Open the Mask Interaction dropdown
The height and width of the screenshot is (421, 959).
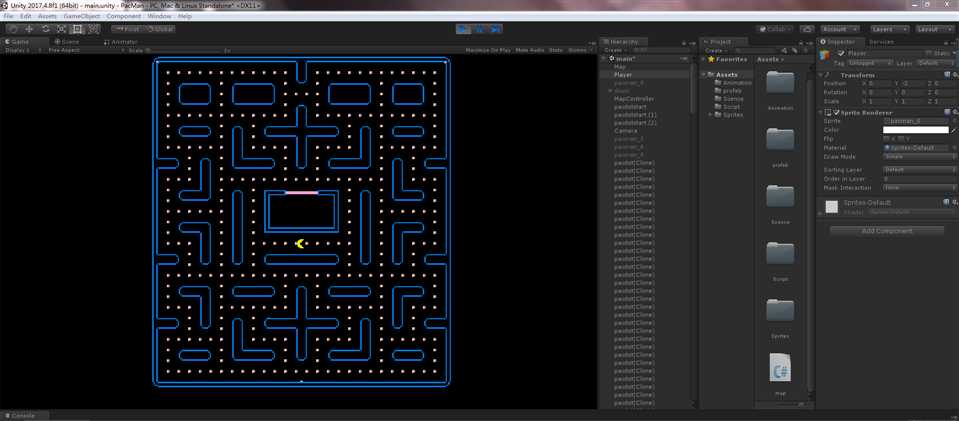(919, 187)
